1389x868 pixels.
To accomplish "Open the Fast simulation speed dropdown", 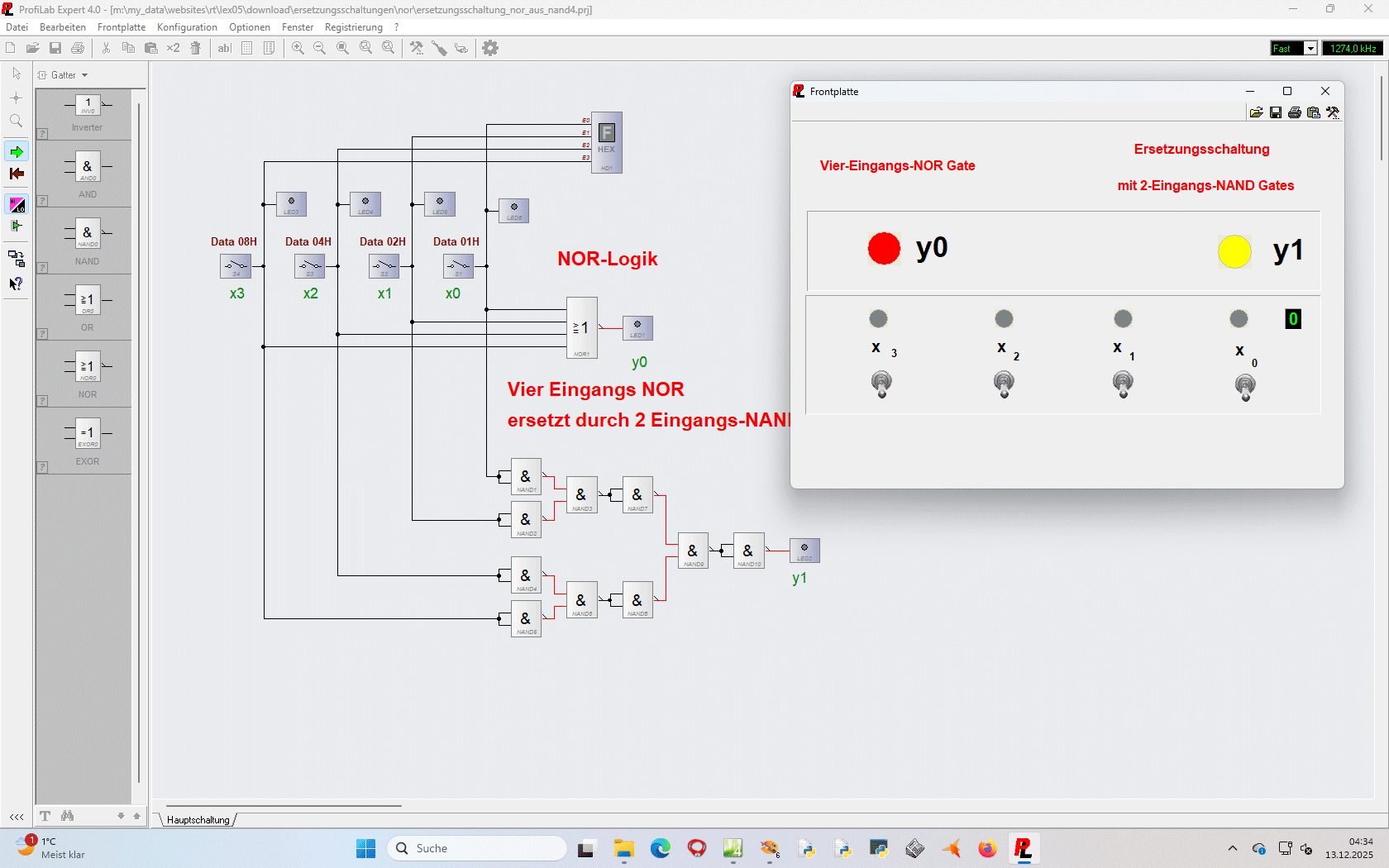I will [1310, 49].
